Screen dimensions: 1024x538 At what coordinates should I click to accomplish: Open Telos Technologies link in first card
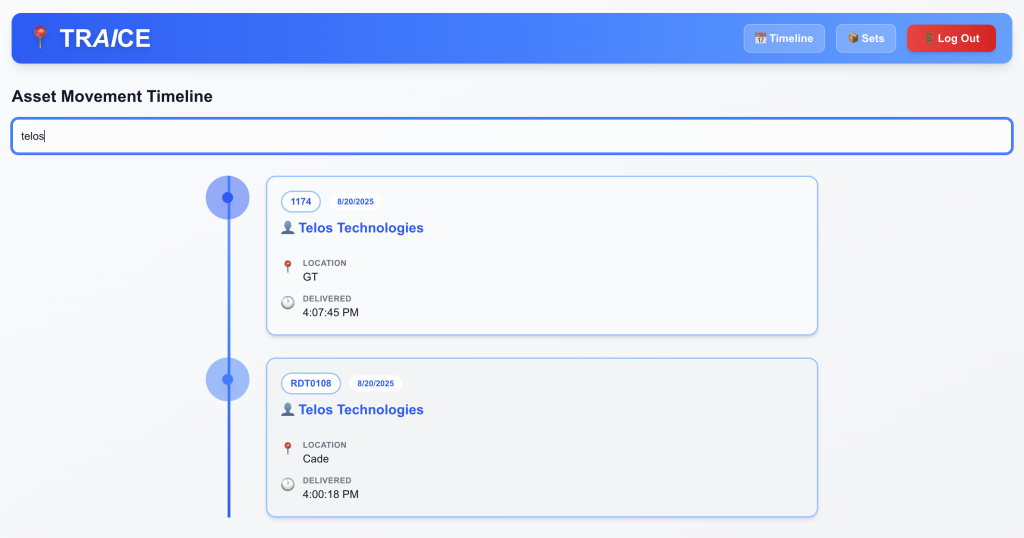coord(361,228)
